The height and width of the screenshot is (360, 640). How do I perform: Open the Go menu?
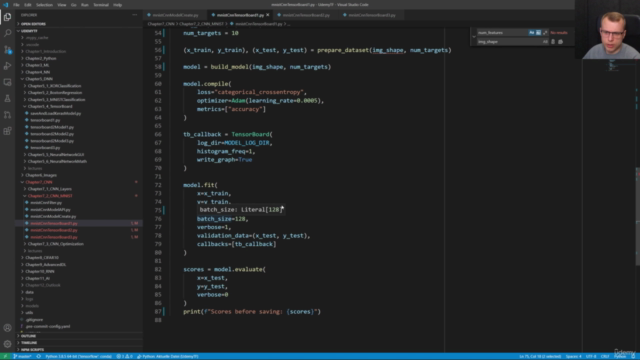(73, 5)
